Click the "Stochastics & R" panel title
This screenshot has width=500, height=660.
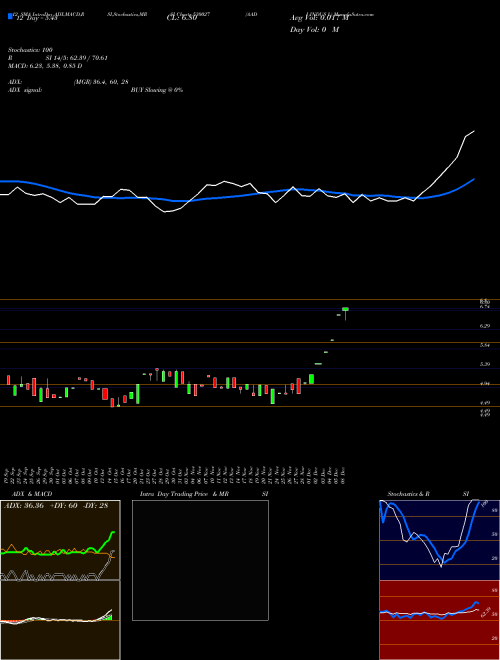click(408, 494)
